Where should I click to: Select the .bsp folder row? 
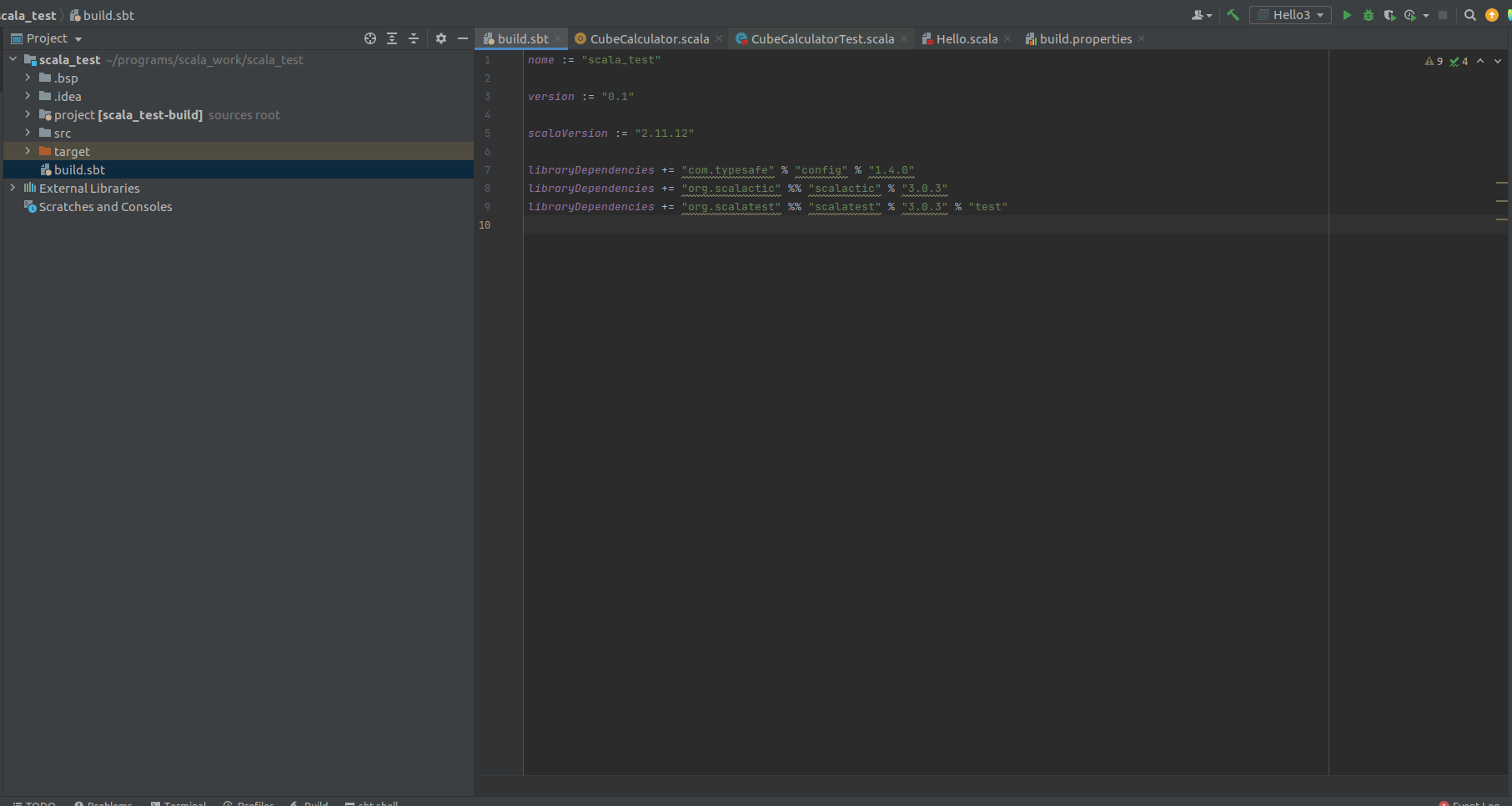239,78
